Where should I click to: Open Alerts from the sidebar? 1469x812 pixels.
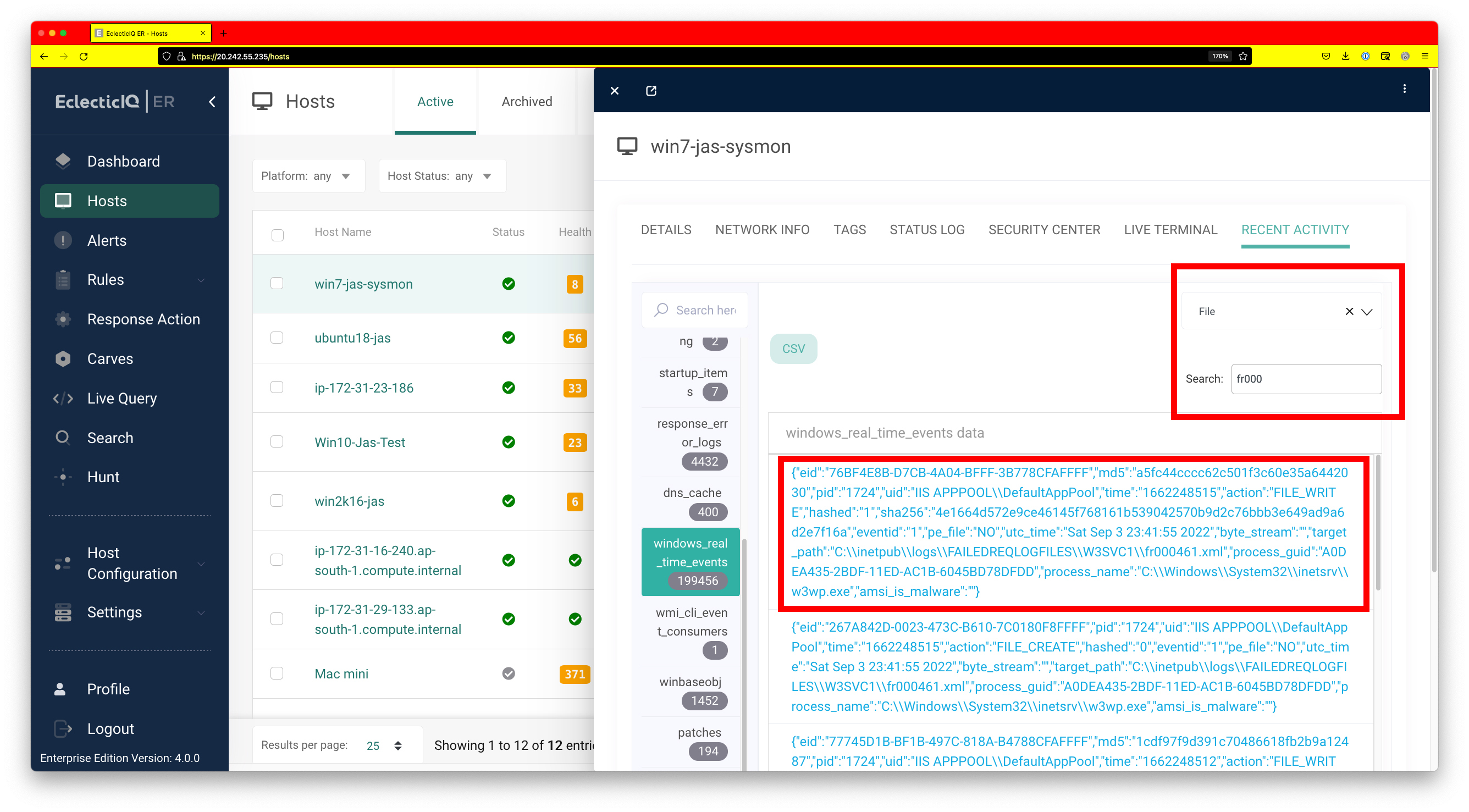click(106, 240)
